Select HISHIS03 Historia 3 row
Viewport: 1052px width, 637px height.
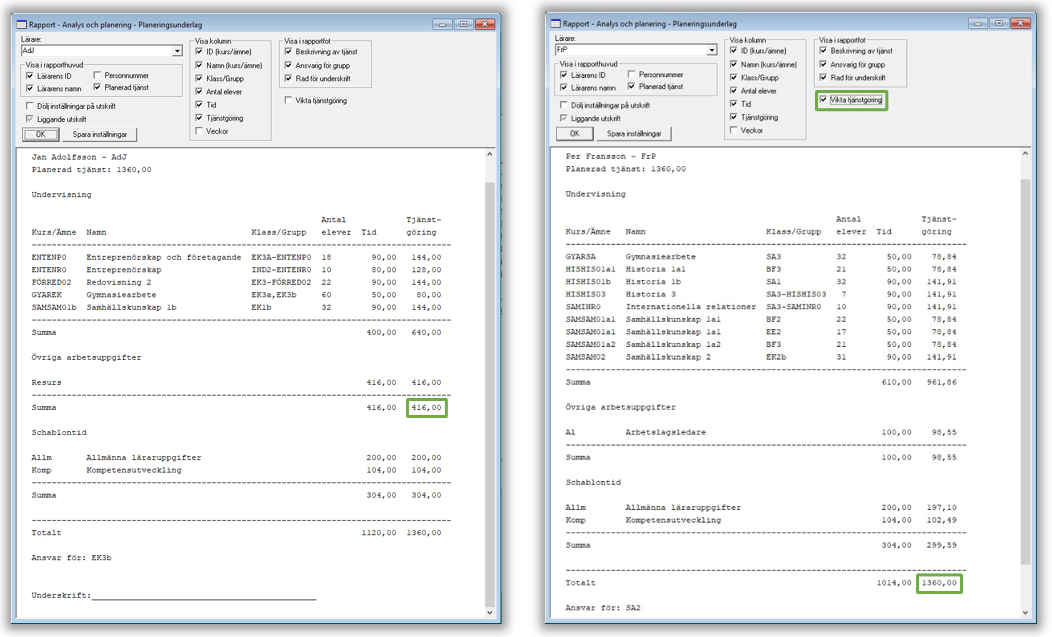pos(761,294)
